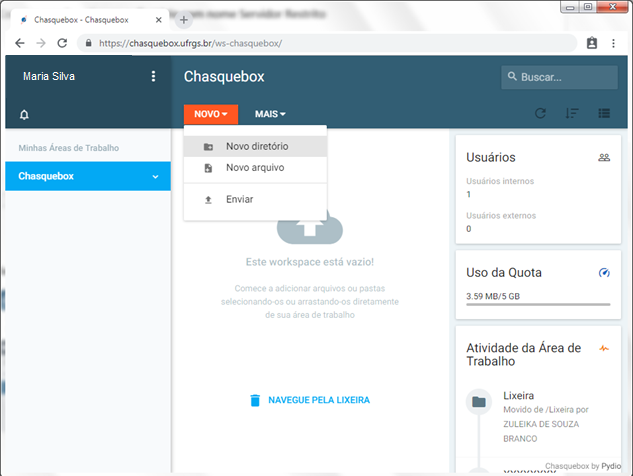Click the upload arrow icon beside Enviar
Image resolution: width=633 pixels, height=476 pixels.
point(208,199)
